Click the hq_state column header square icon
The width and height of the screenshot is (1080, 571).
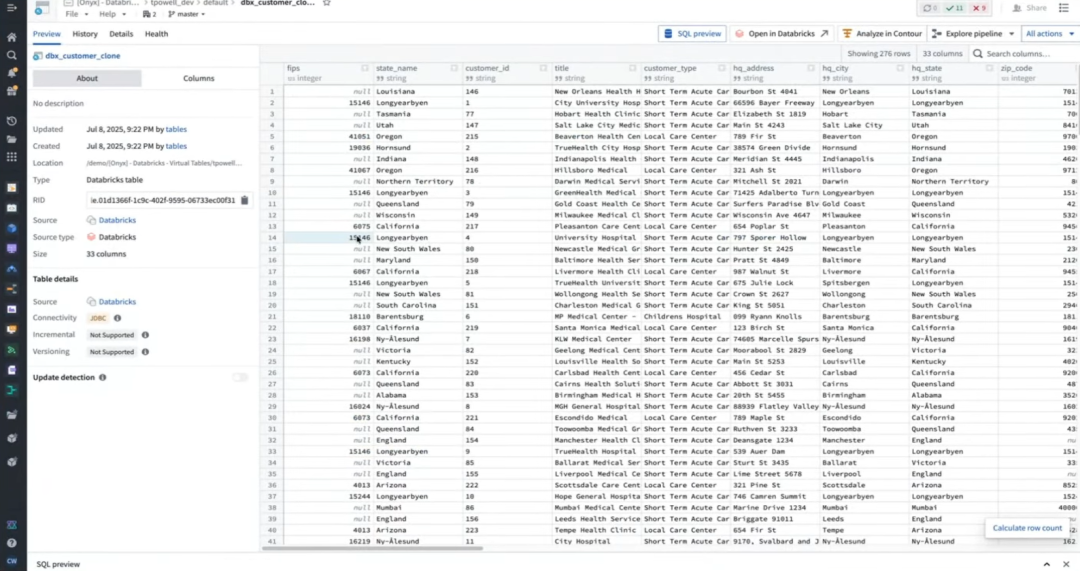click(989, 68)
